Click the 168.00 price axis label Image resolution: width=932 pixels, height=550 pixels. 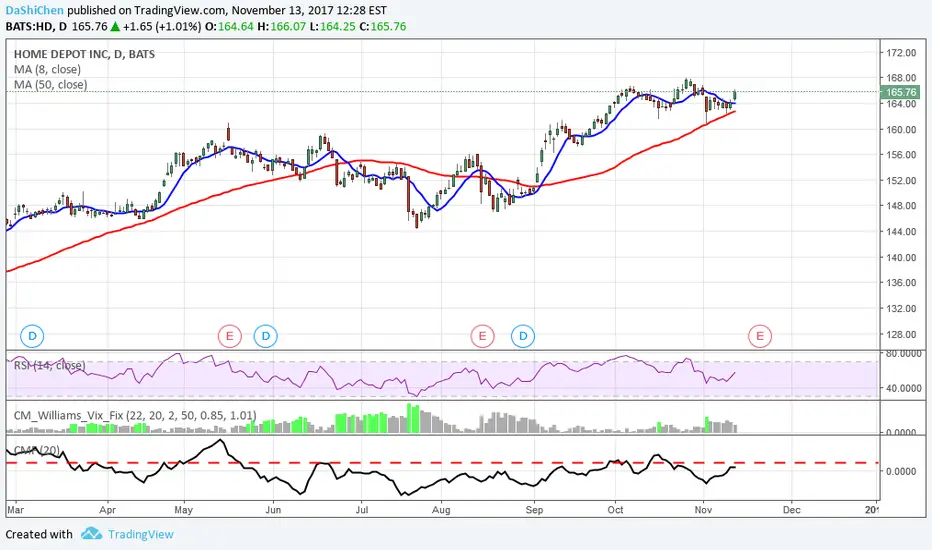pyautogui.click(x=901, y=78)
